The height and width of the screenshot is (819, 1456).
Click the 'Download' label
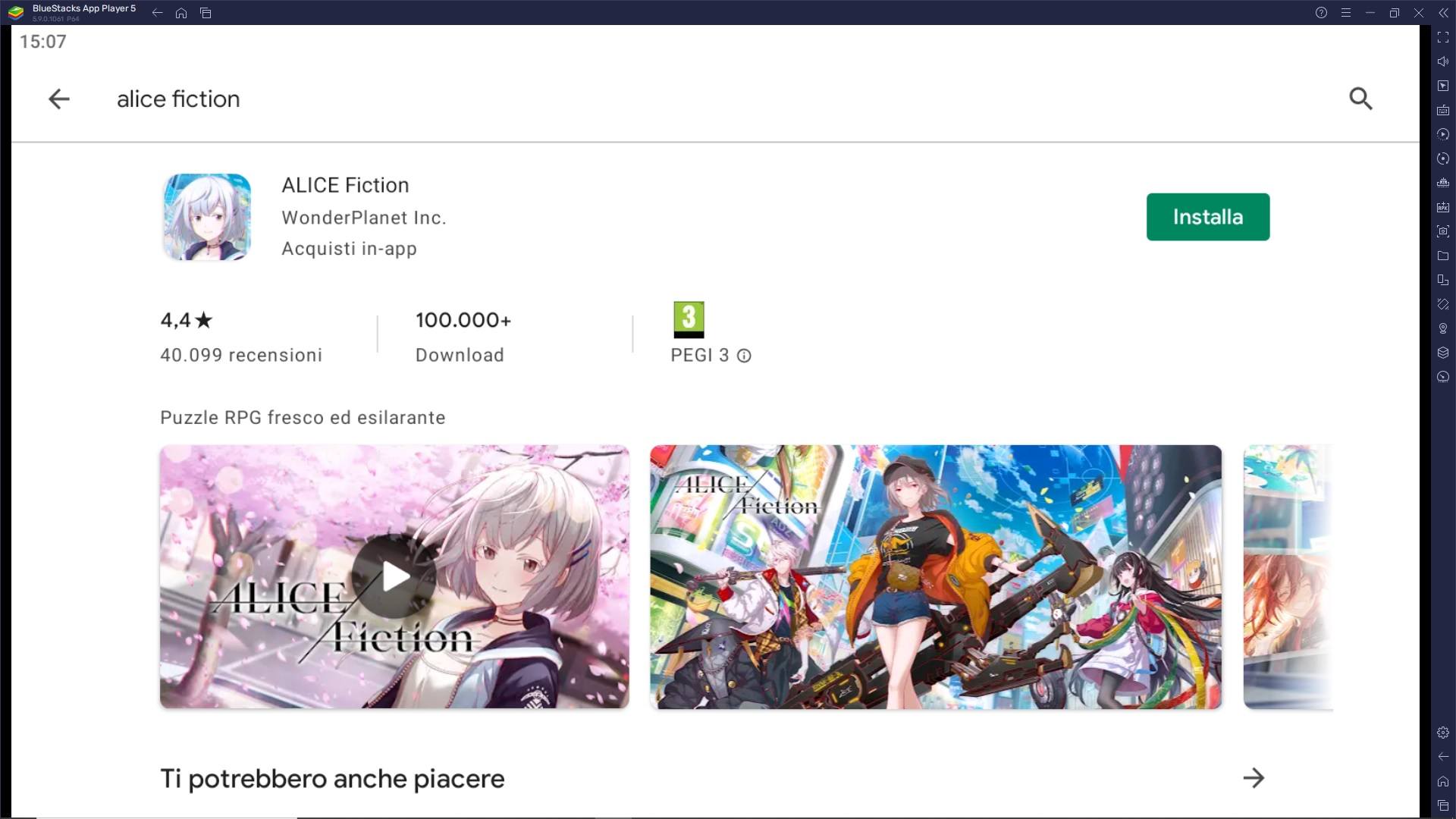(x=460, y=355)
